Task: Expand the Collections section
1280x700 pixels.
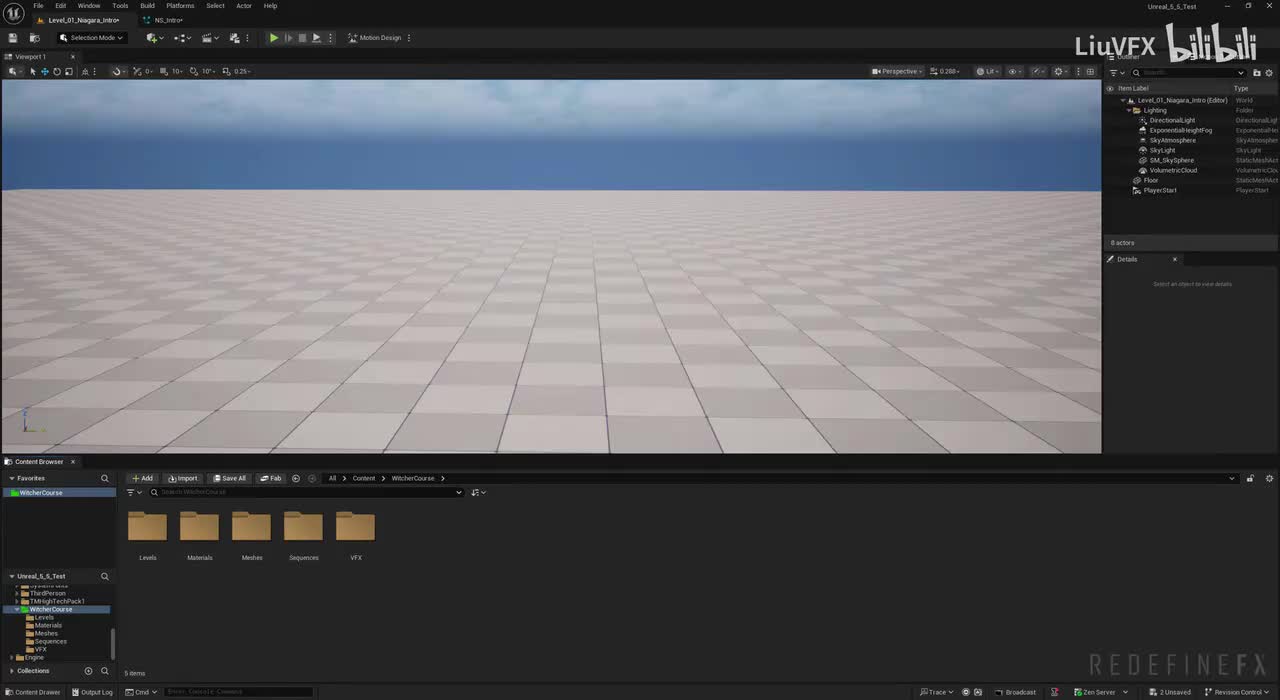Action: pyautogui.click(x=12, y=671)
